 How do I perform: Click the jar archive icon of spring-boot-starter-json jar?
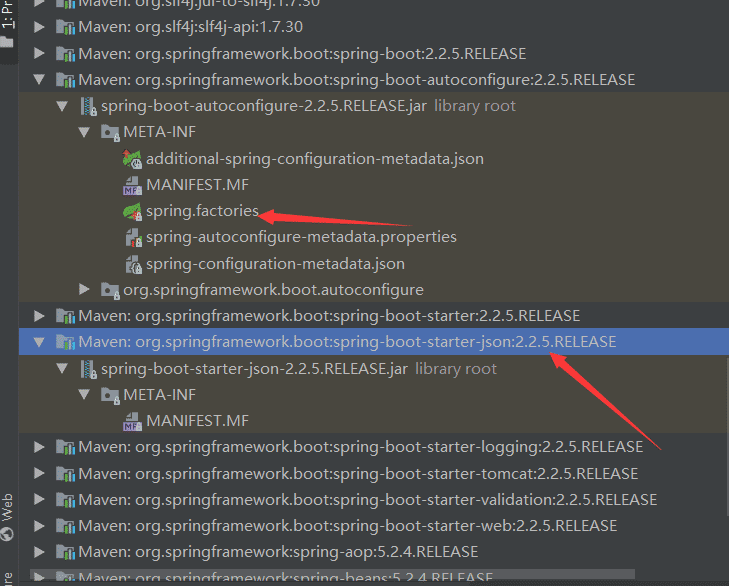point(88,369)
